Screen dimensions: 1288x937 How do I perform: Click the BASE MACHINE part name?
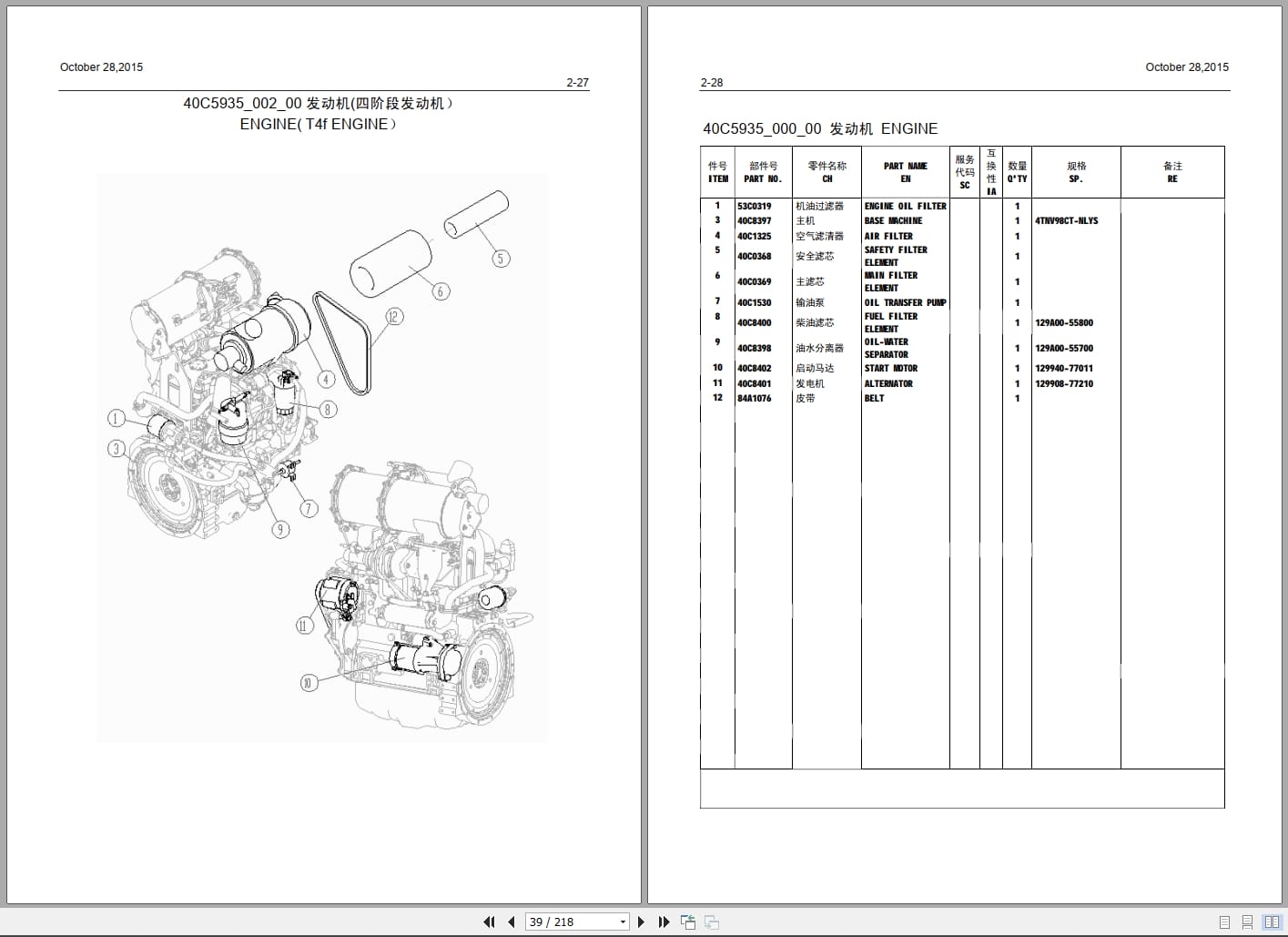tap(893, 221)
